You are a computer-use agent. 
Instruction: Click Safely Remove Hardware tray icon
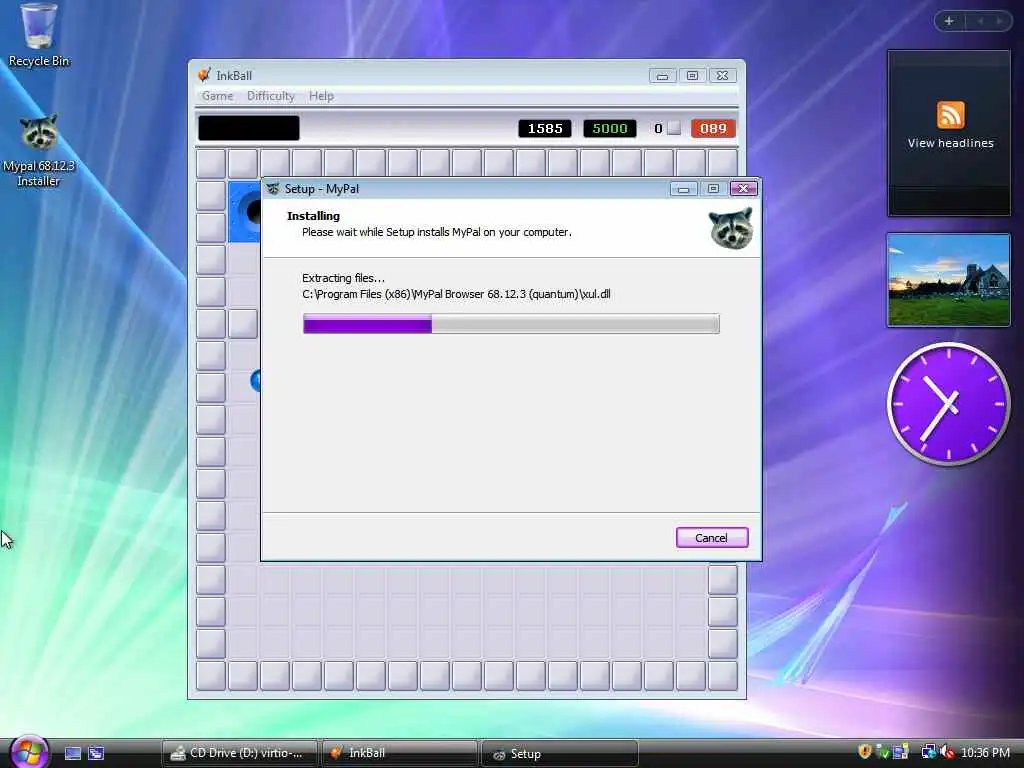(x=882, y=752)
